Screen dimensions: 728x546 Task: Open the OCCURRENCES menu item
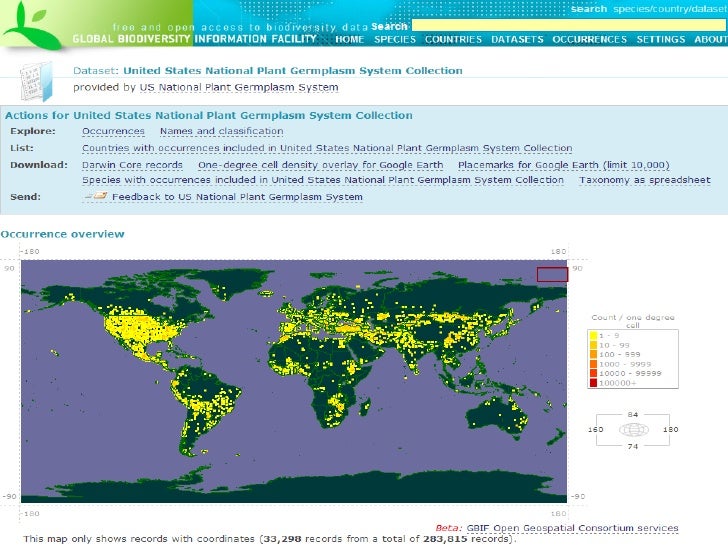[590, 39]
